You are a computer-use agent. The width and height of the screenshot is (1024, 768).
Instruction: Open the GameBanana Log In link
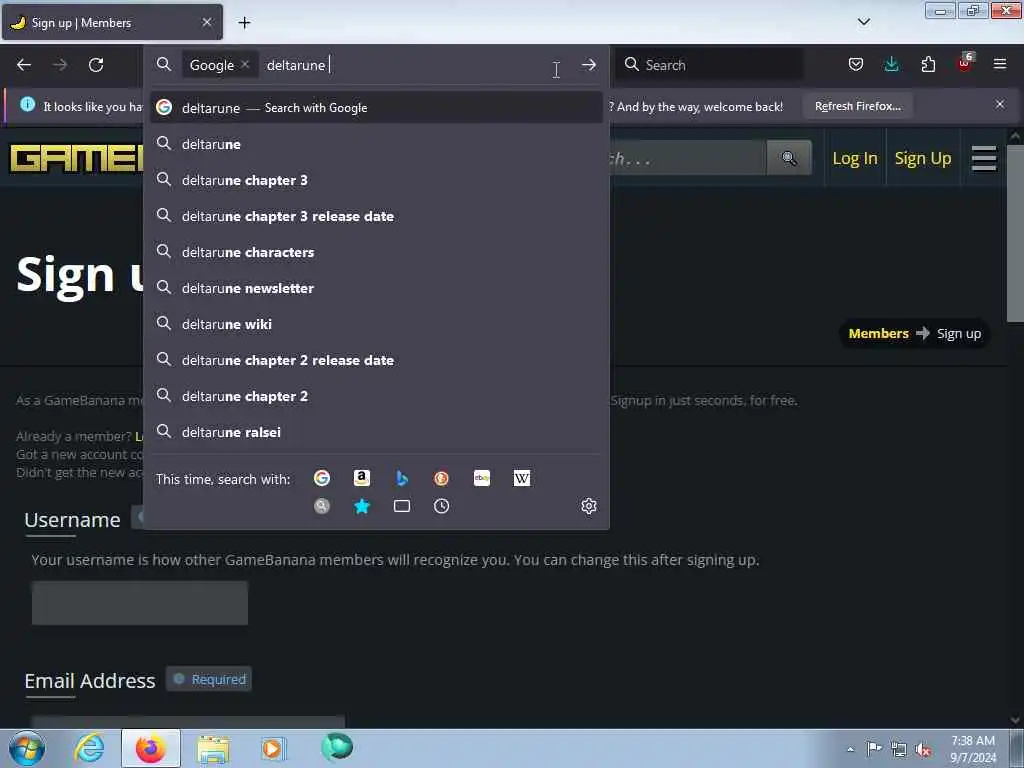point(855,158)
